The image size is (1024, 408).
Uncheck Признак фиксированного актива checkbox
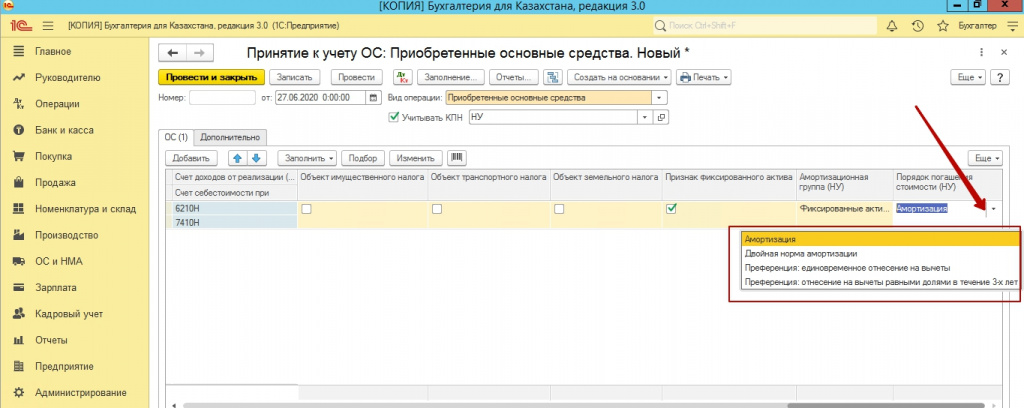coord(671,209)
